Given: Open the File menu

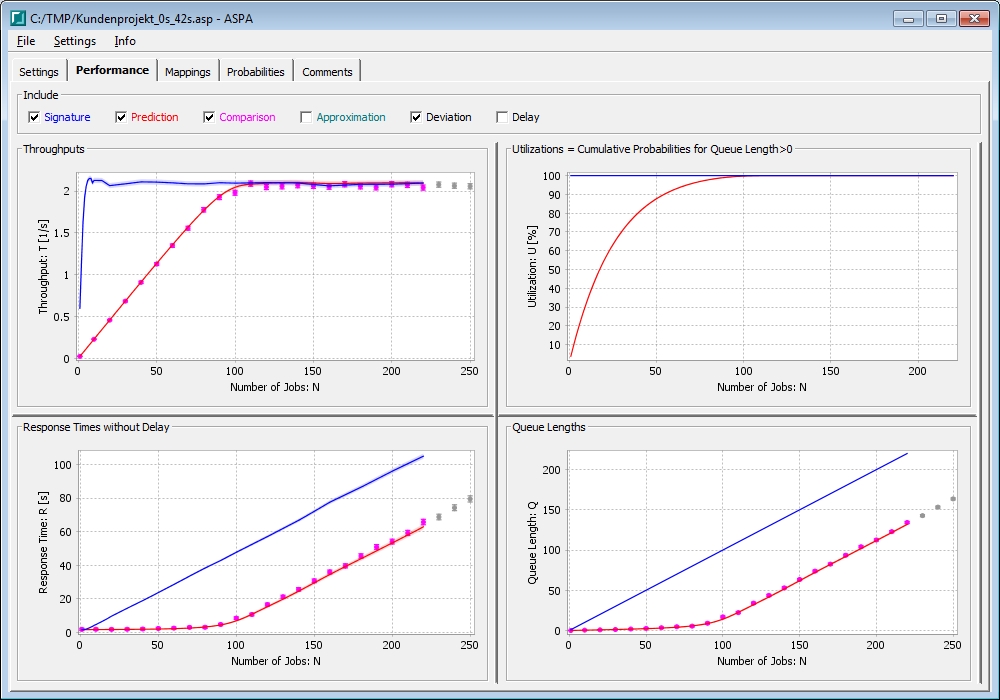Looking at the screenshot, I should point(26,41).
